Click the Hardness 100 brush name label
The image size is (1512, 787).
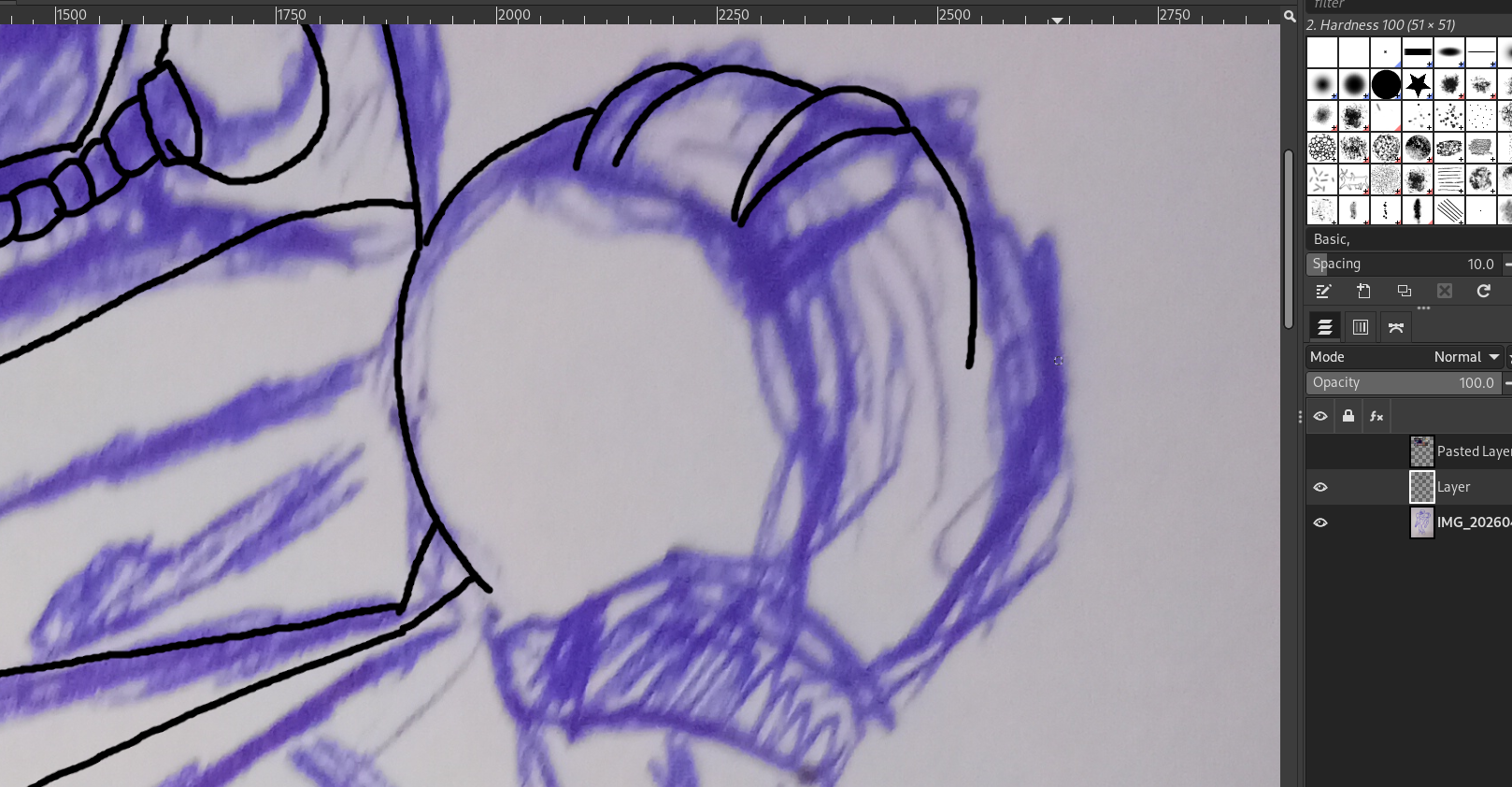pyautogui.click(x=1380, y=25)
